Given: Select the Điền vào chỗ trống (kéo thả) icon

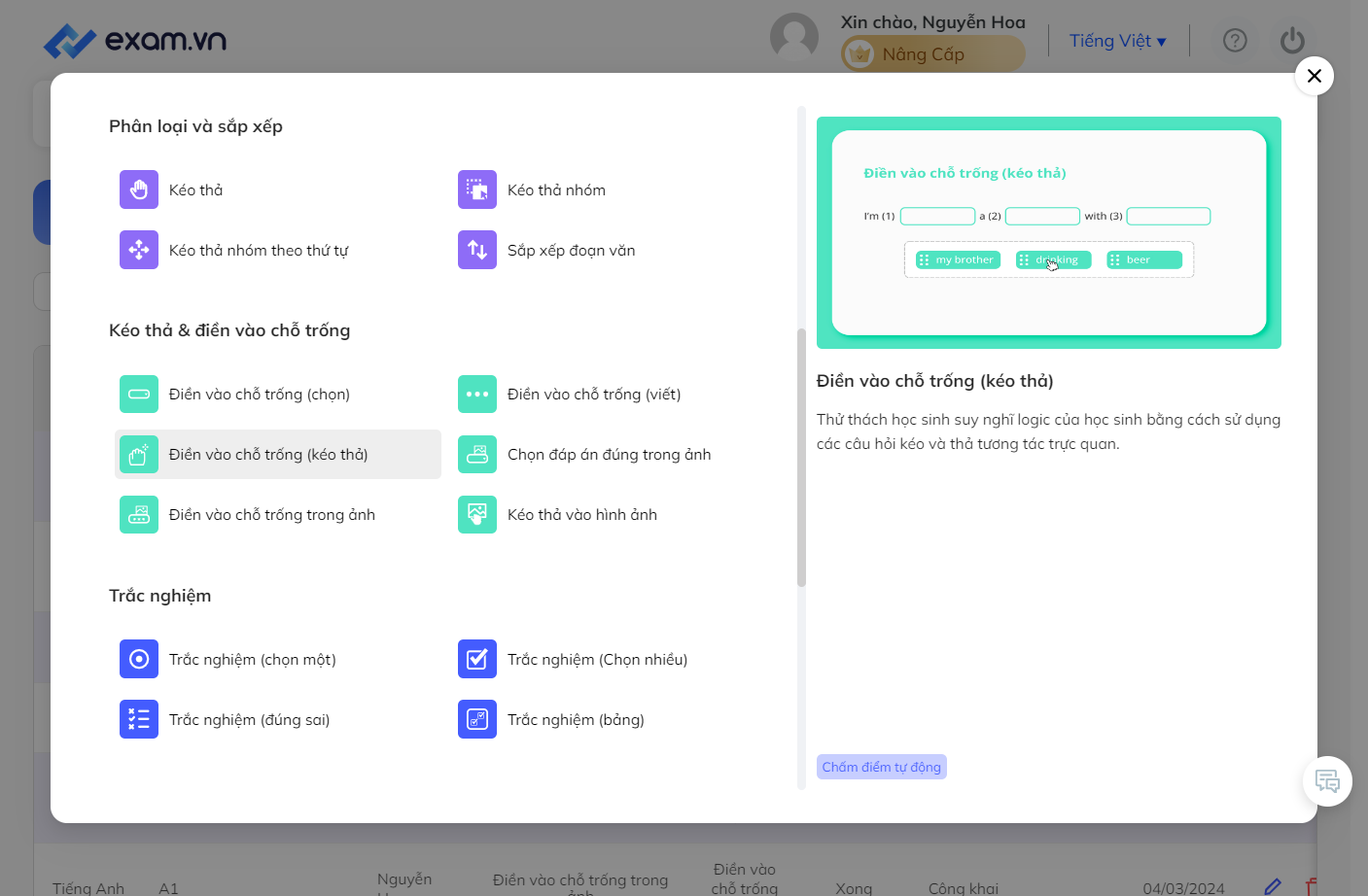Looking at the screenshot, I should pos(139,454).
